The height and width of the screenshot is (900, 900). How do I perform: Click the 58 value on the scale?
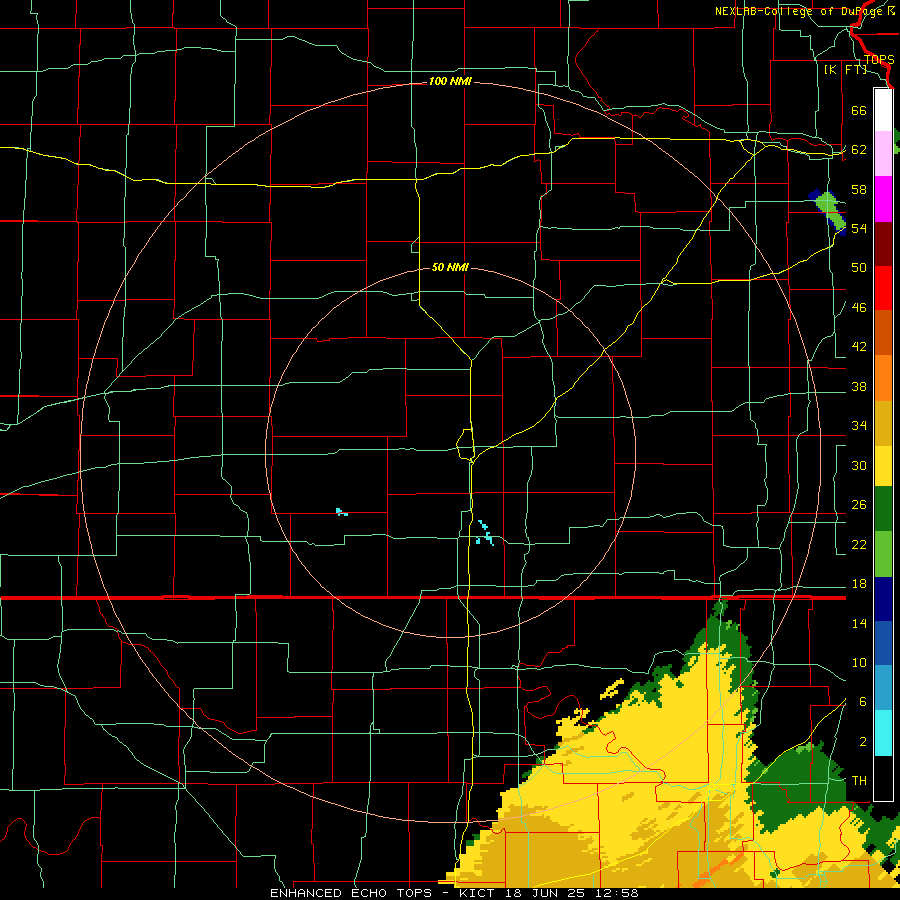[859, 189]
